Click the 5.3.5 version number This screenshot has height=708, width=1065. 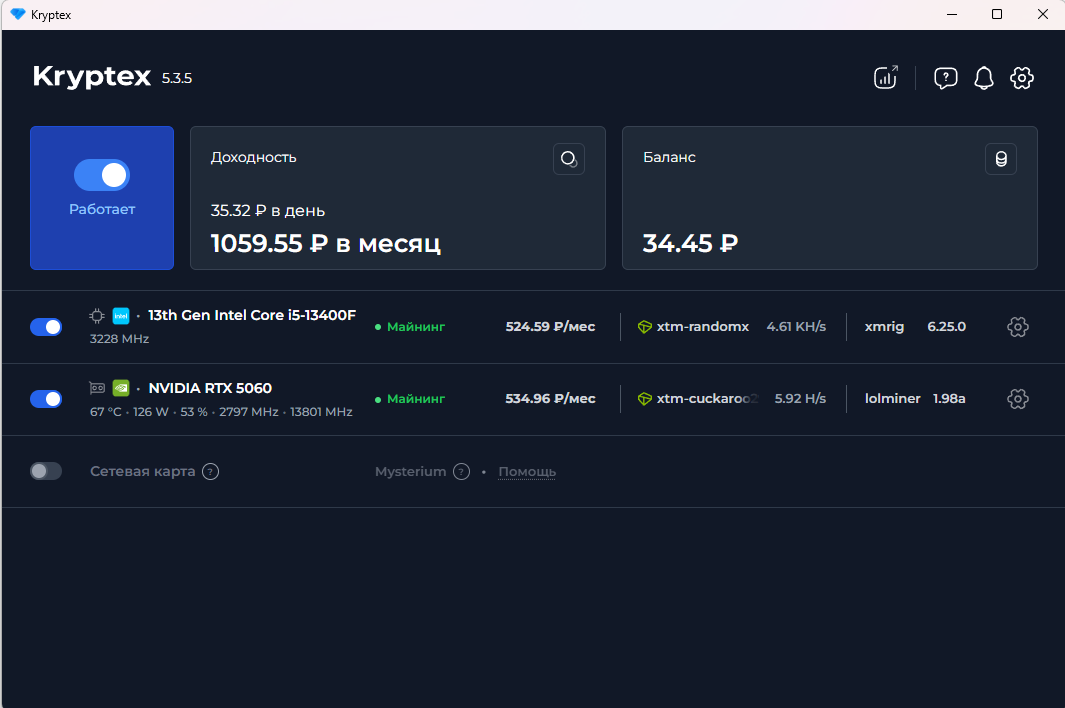[x=177, y=78]
